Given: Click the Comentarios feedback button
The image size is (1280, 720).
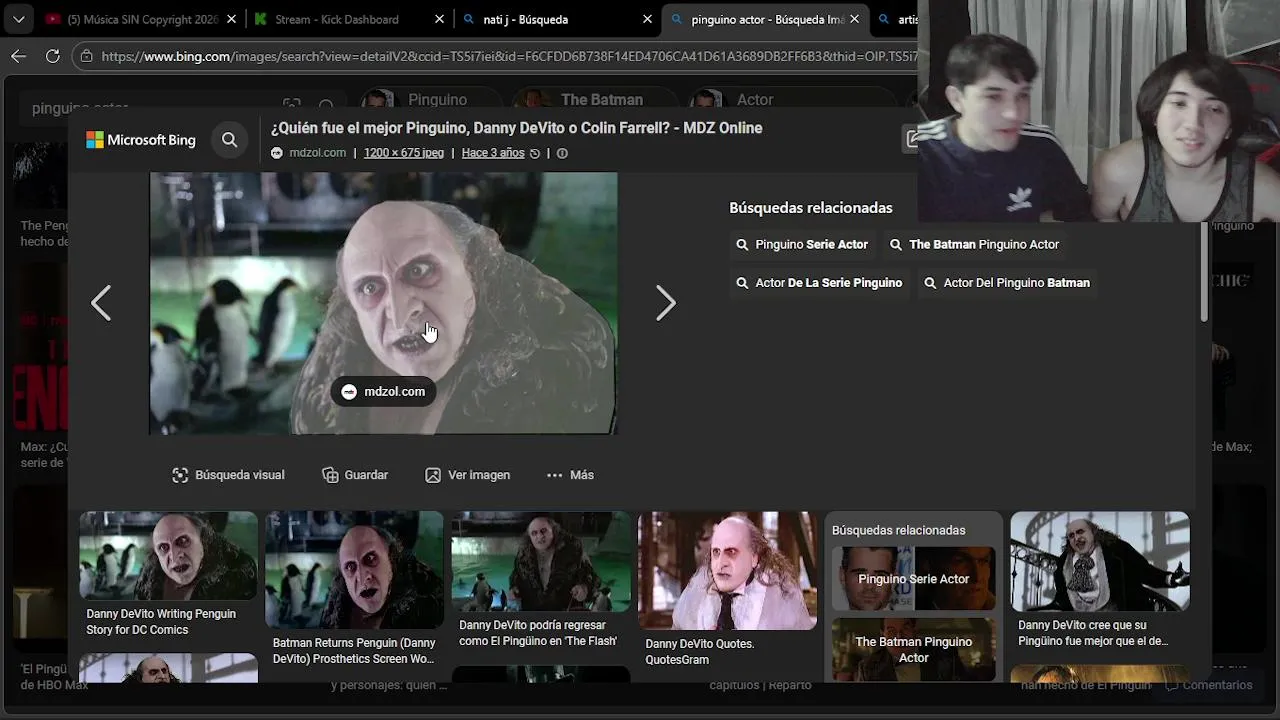Looking at the screenshot, I should tap(1209, 685).
